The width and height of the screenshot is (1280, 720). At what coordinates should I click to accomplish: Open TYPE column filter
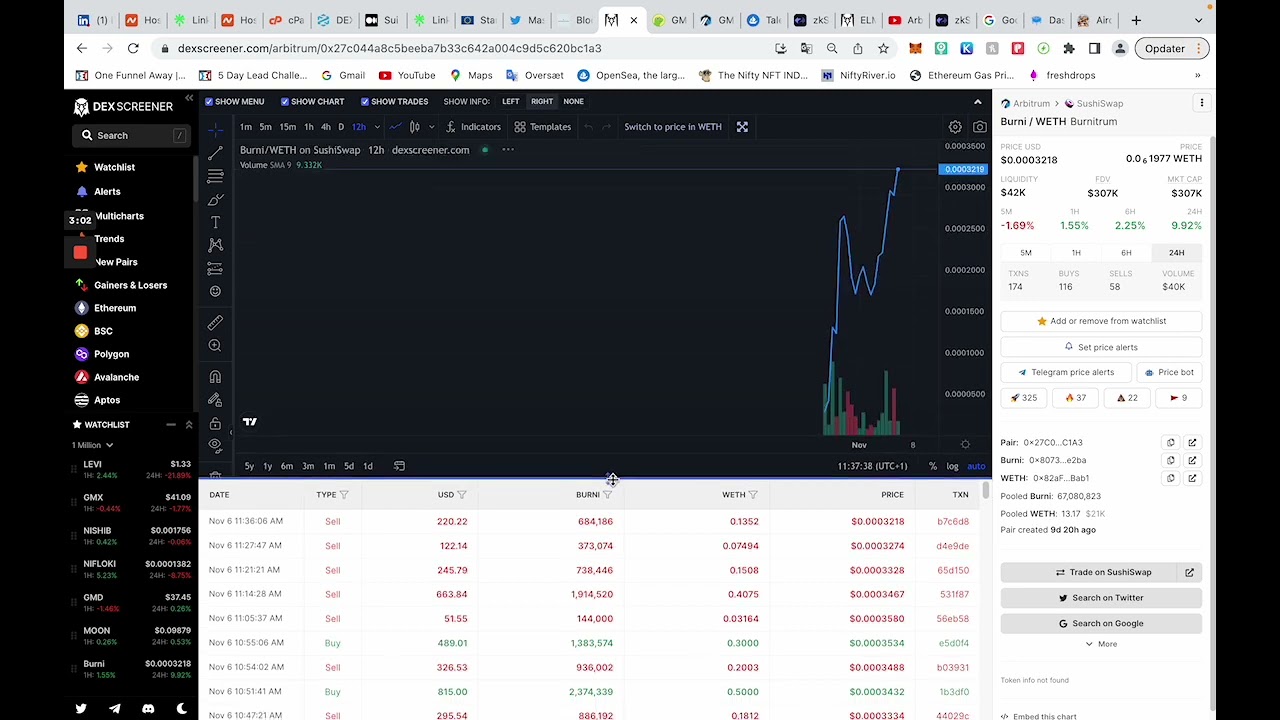pos(344,495)
